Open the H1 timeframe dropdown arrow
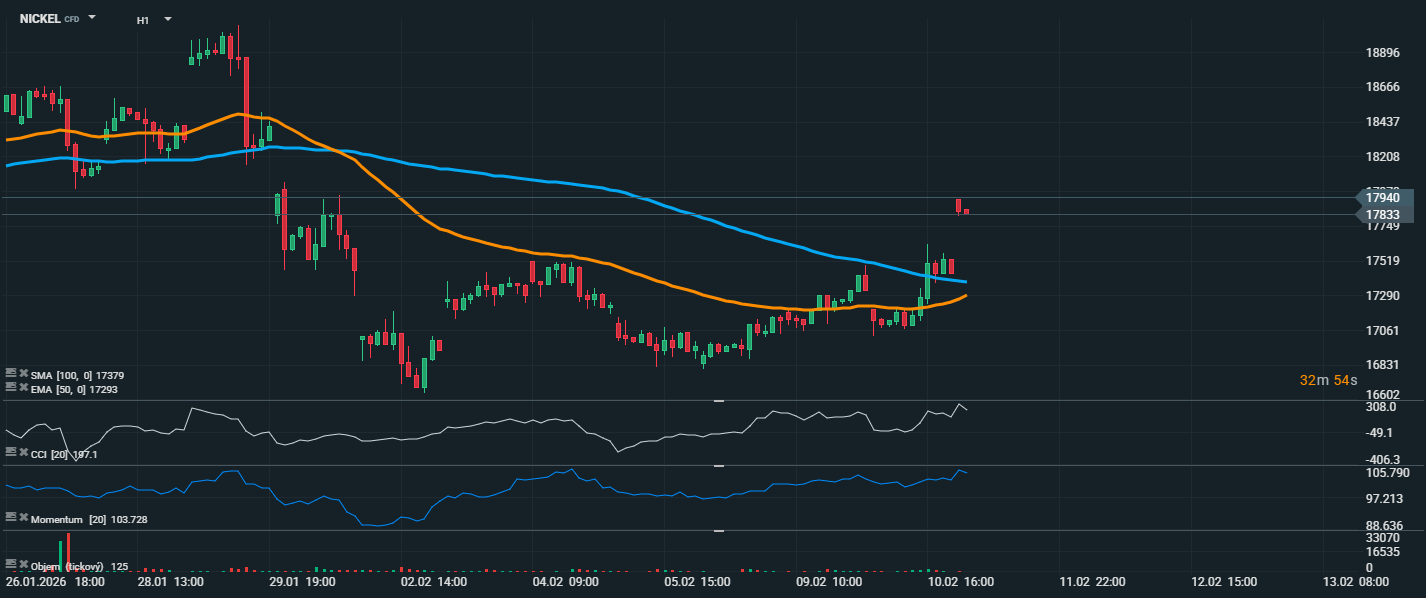 pos(167,19)
